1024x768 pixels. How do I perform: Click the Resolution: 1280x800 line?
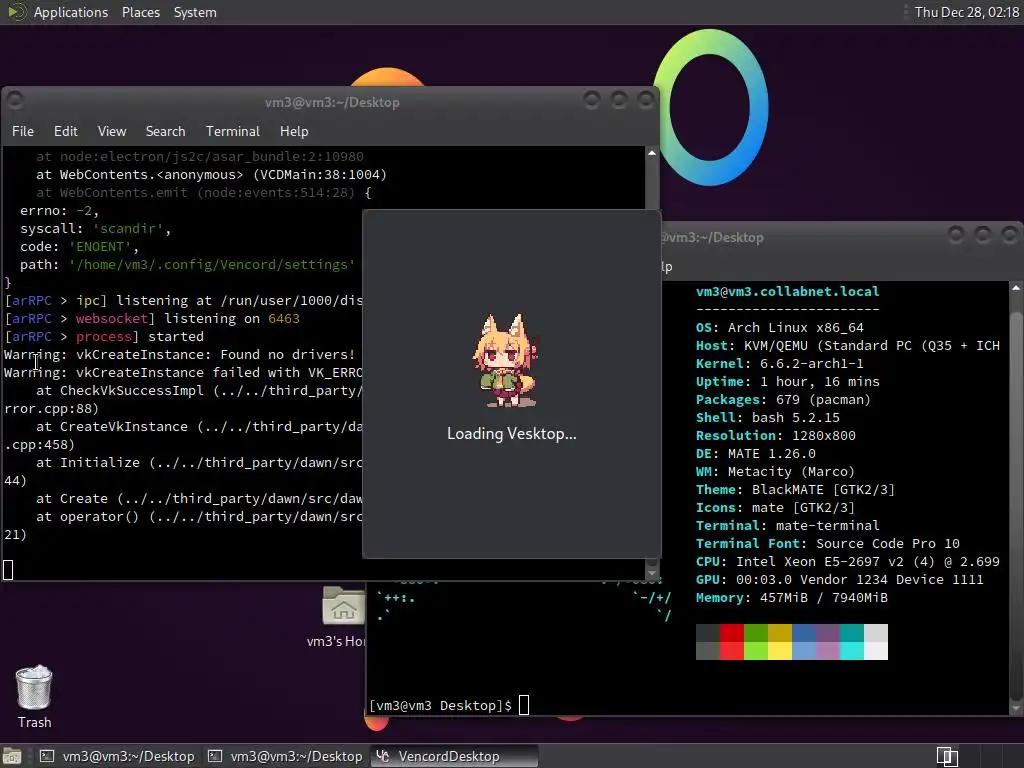[x=776, y=436]
